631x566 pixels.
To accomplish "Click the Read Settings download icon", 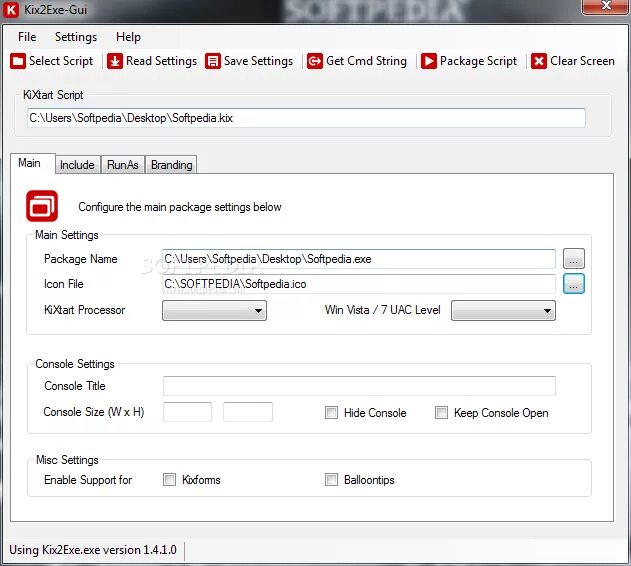I will click(115, 61).
